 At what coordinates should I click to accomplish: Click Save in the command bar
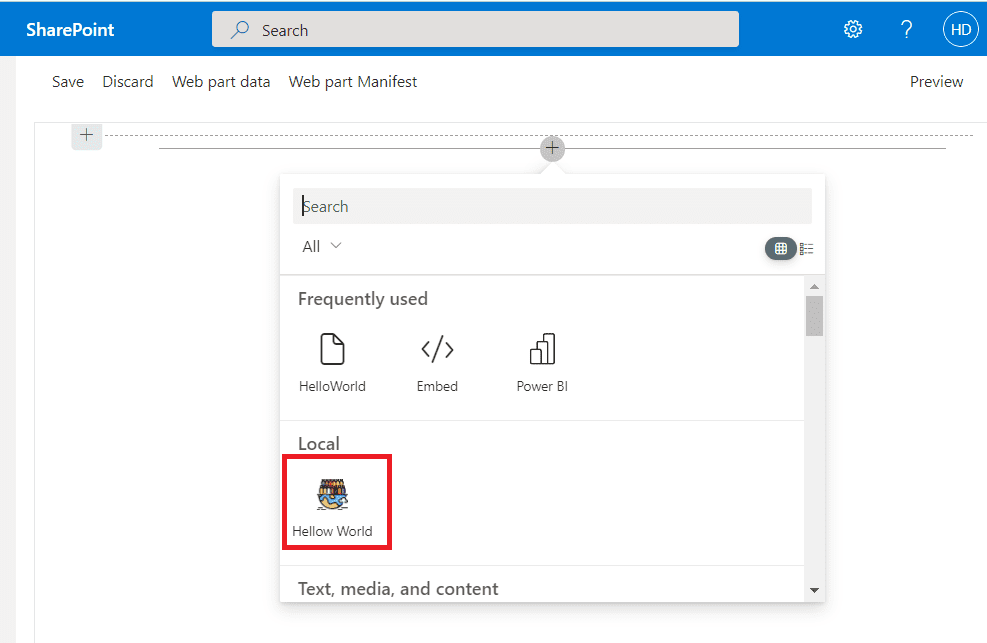click(x=68, y=82)
